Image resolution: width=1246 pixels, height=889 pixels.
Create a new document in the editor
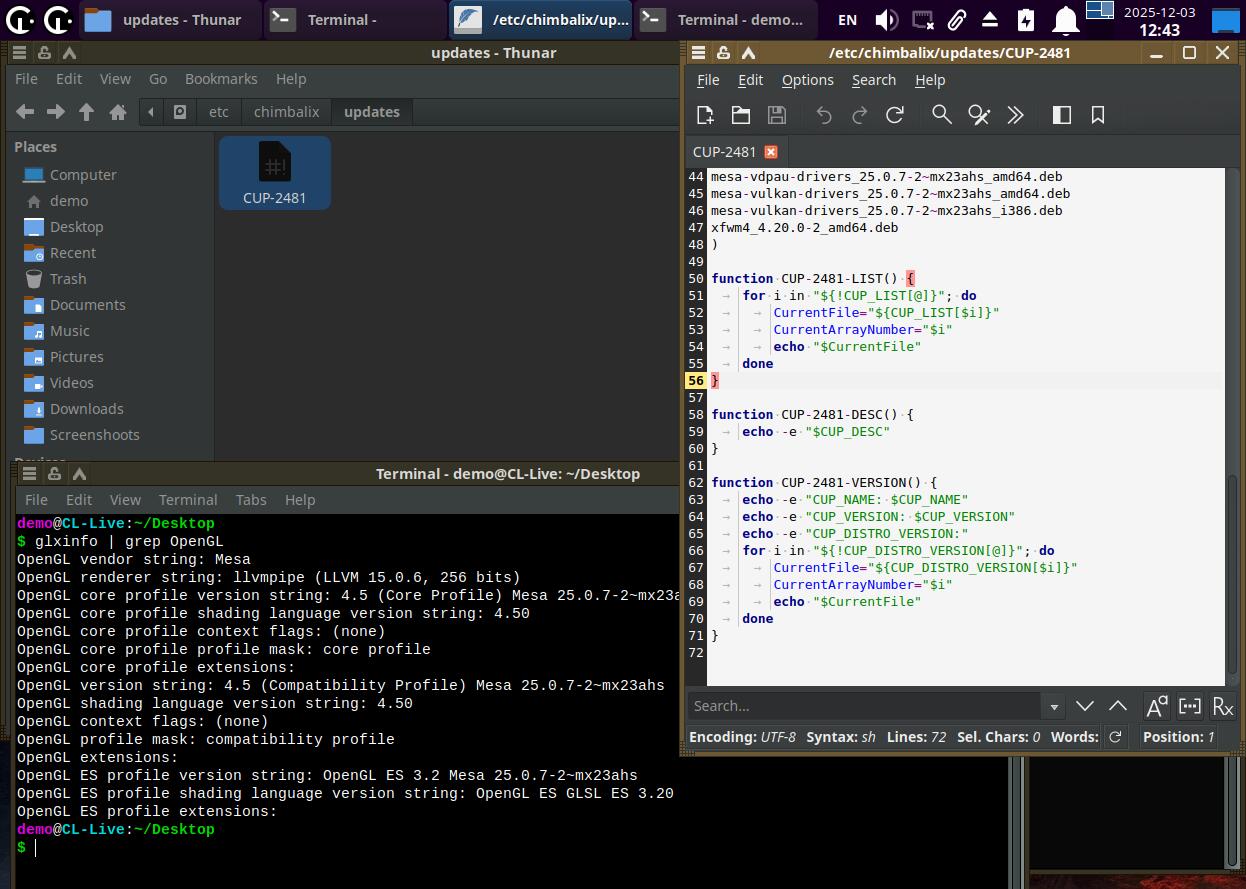point(705,115)
